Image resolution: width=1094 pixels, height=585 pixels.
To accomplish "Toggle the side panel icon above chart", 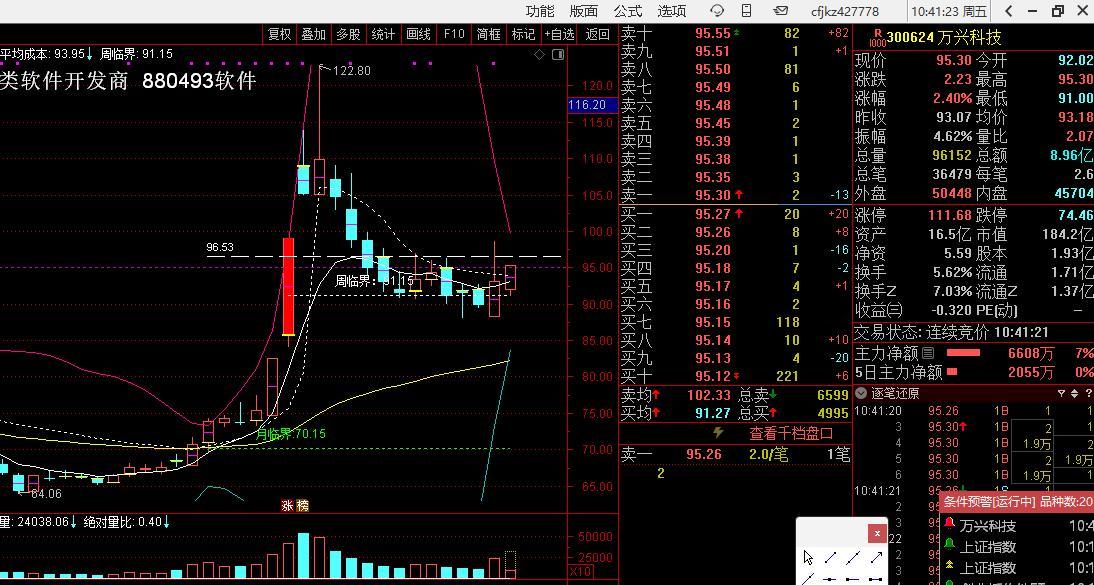I will click(557, 54).
